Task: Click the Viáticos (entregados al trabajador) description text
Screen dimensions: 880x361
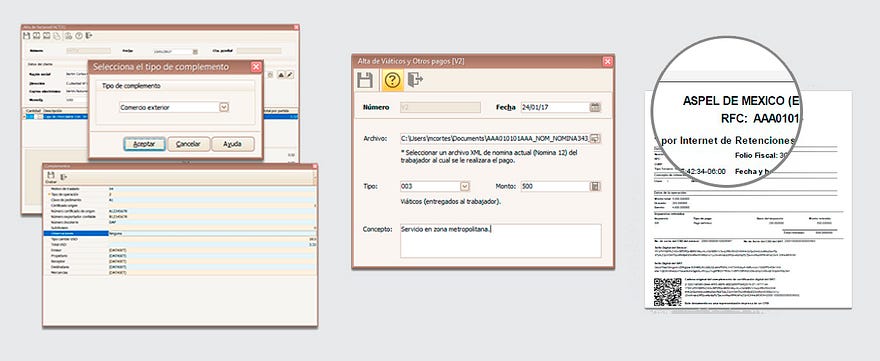Action: pyautogui.click(x=451, y=202)
